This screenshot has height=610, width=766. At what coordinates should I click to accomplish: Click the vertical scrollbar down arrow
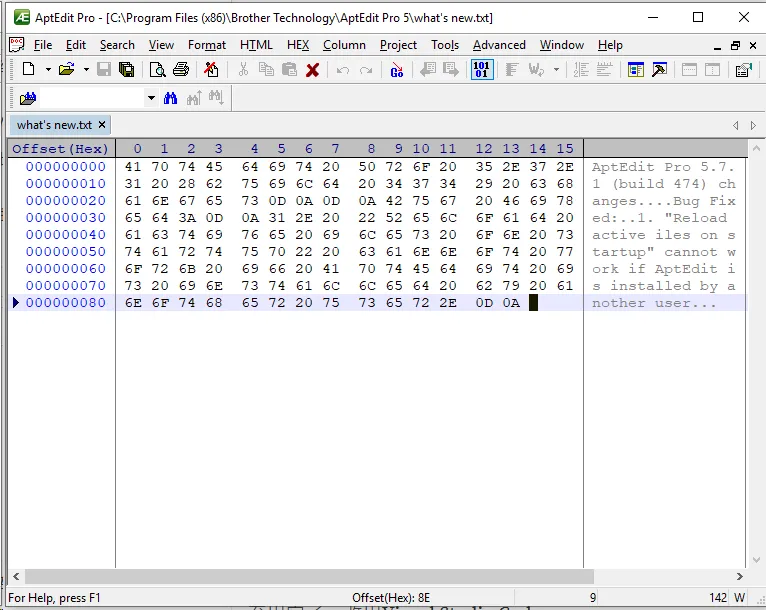(756, 560)
